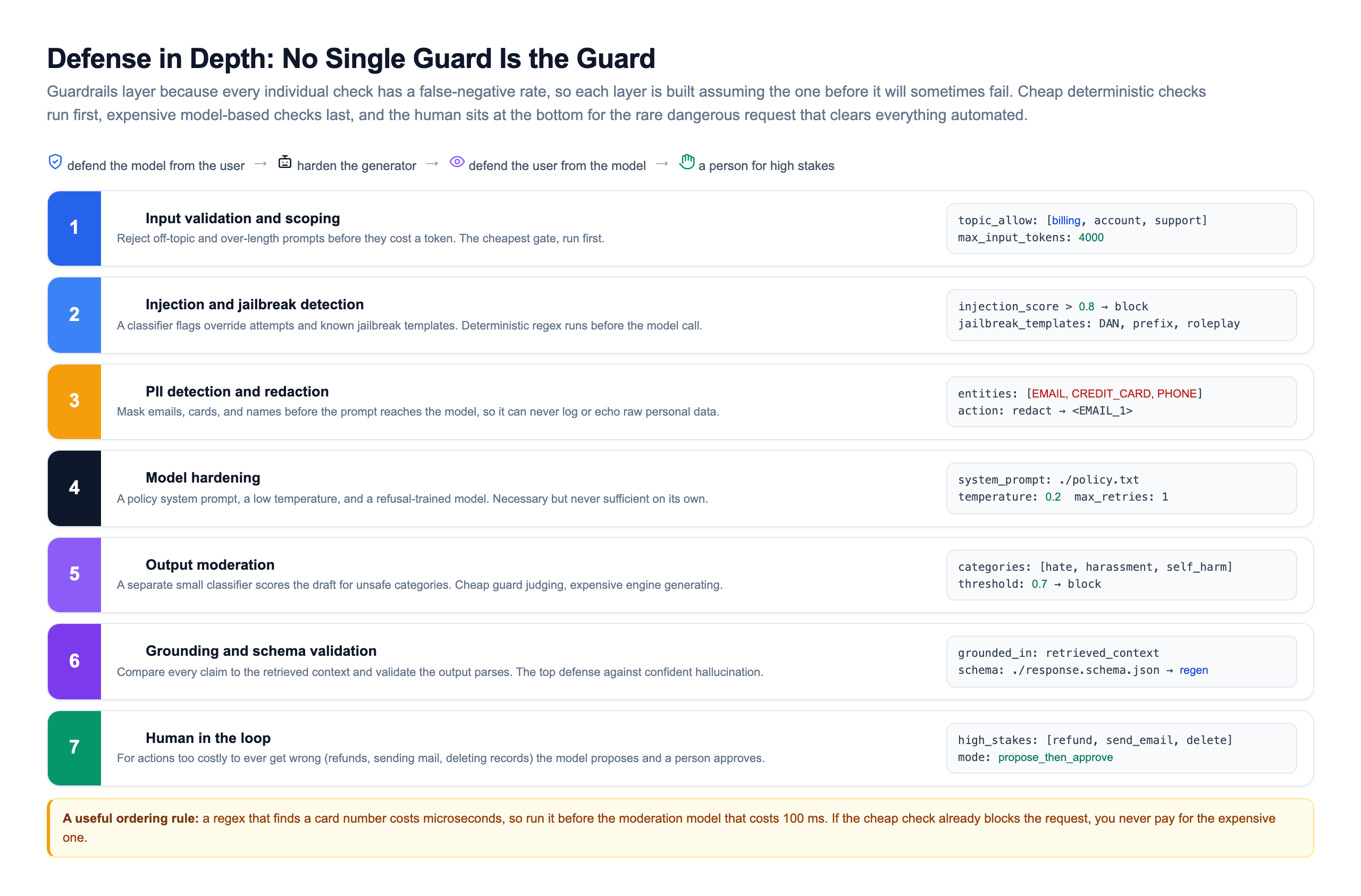Click the red EMAIL, CREDIT_CARD, PHONE entities
Image resolution: width=1361 pixels, height=896 pixels.
[1114, 394]
